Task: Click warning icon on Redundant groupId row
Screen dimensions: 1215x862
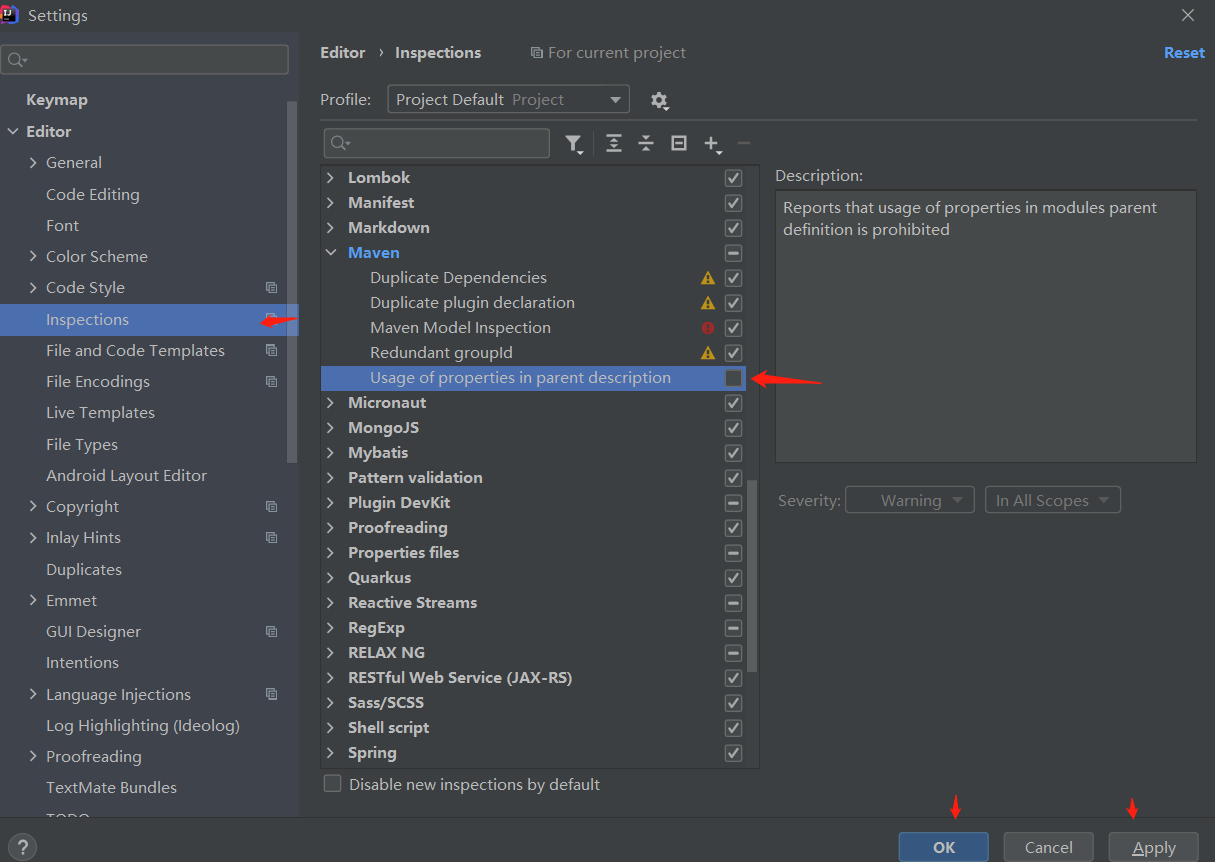Action: (708, 353)
